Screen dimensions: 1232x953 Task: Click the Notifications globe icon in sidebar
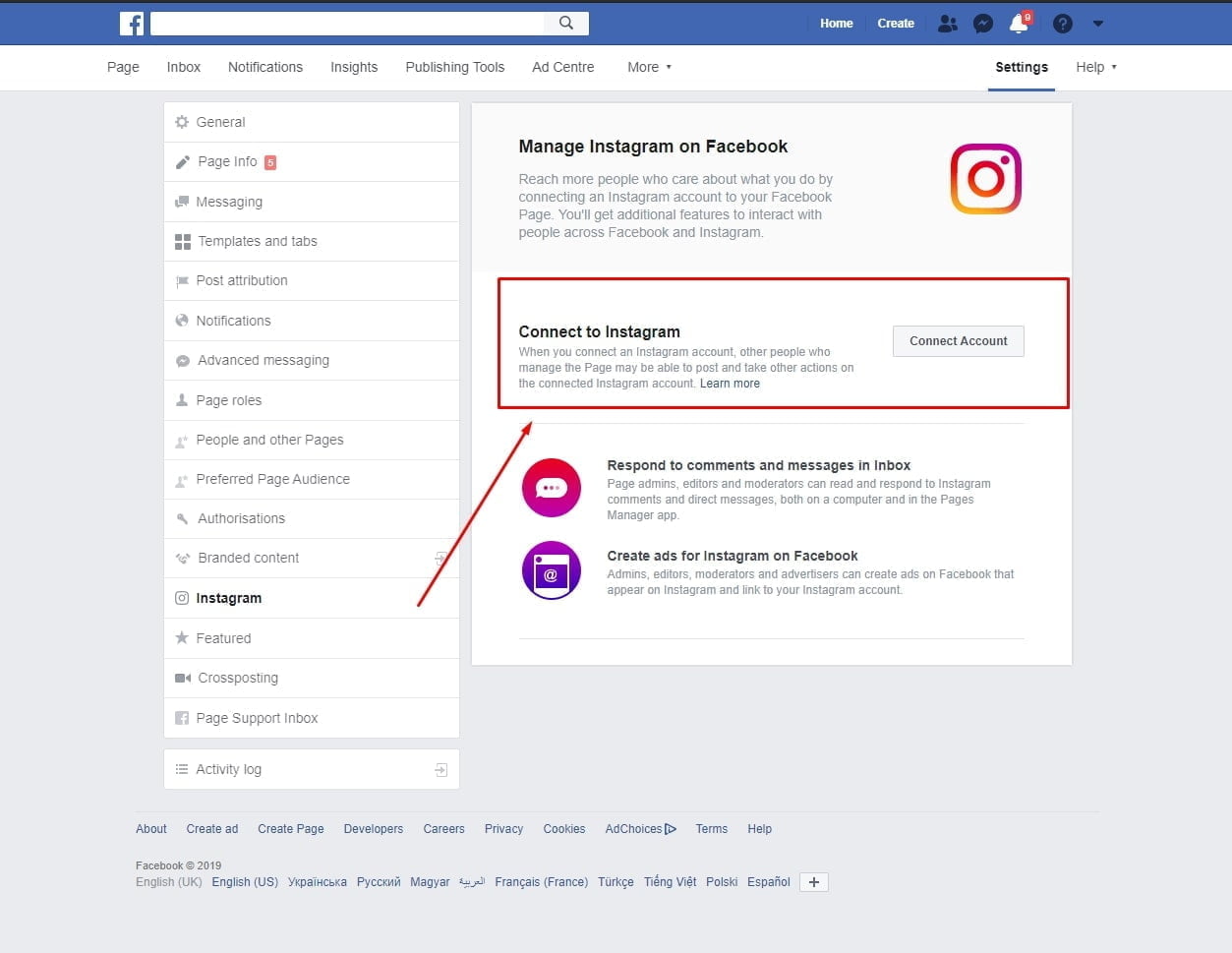click(x=182, y=321)
